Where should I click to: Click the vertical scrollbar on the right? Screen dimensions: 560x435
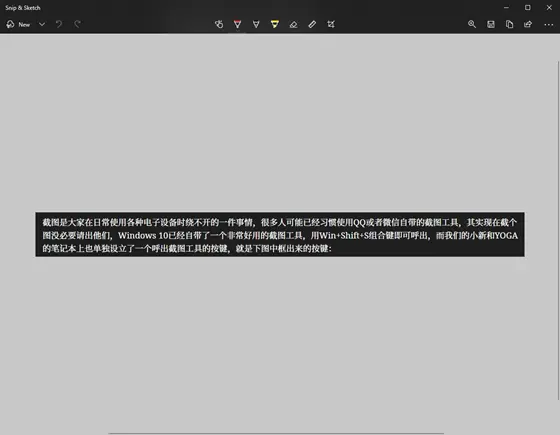558,230
